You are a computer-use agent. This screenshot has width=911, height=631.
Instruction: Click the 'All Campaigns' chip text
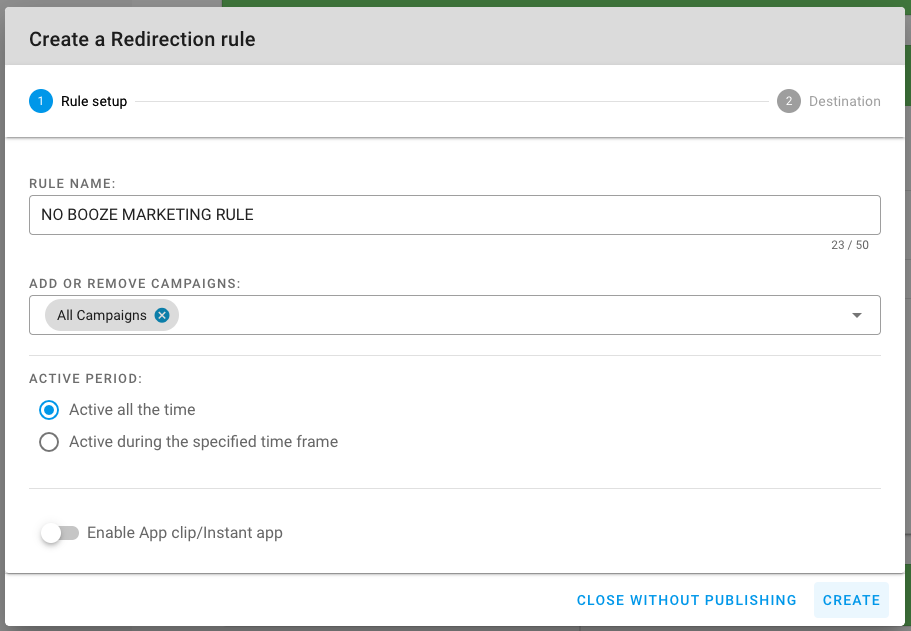[102, 315]
